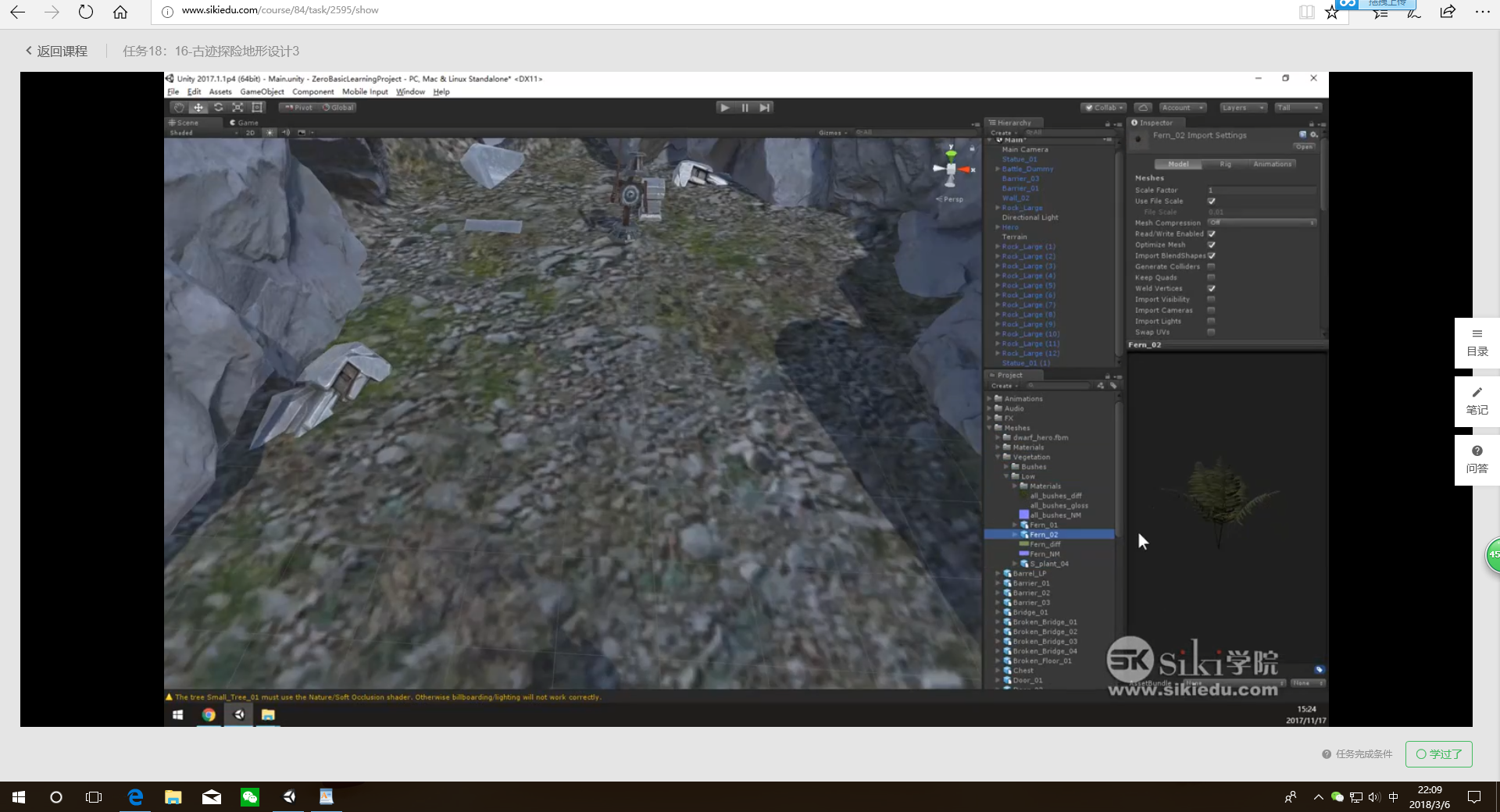Viewport: 1500px width, 812px height.
Task: Click the Project search-by-label tag icon
Action: (x=1113, y=386)
